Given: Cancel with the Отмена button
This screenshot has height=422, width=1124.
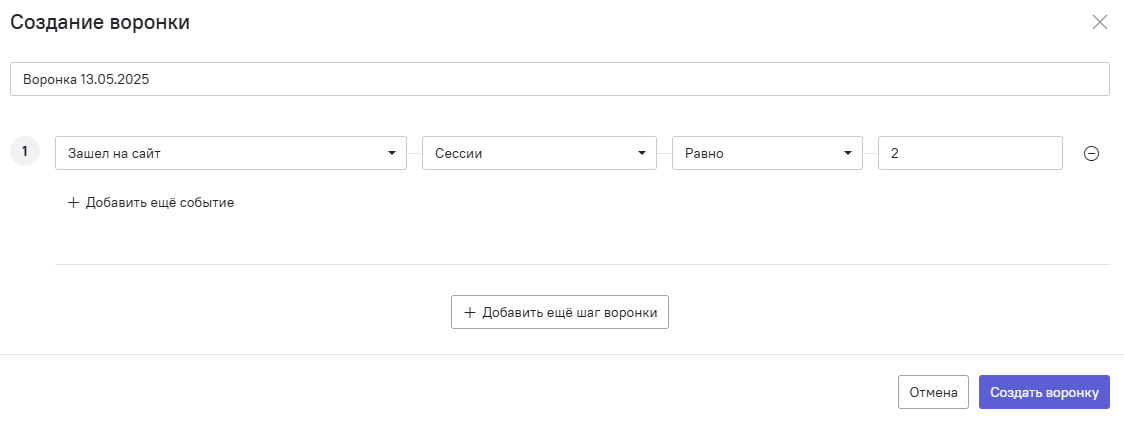Looking at the screenshot, I should click(933, 392).
